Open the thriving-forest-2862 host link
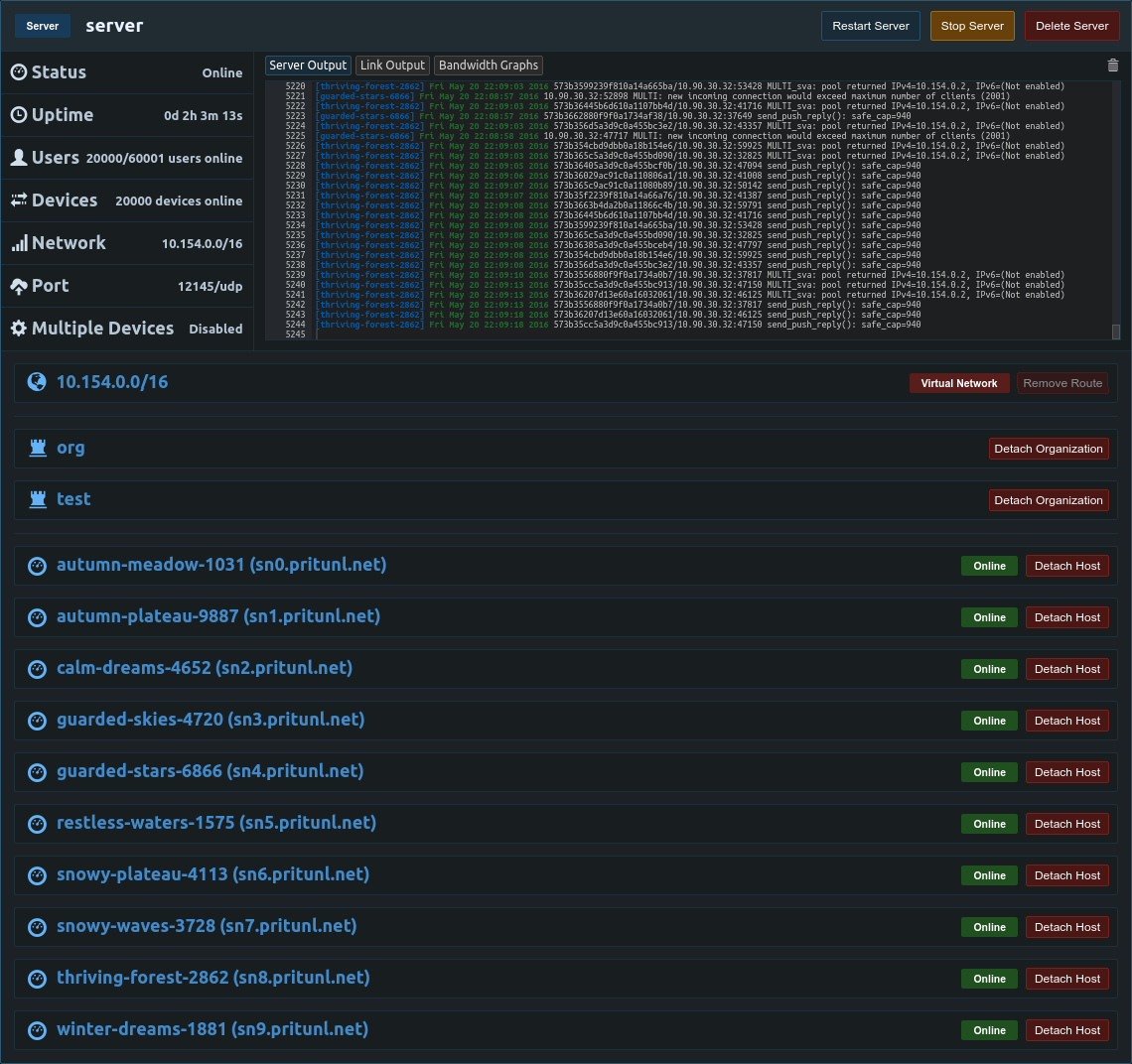This screenshot has height=1064, width=1132. [212, 978]
